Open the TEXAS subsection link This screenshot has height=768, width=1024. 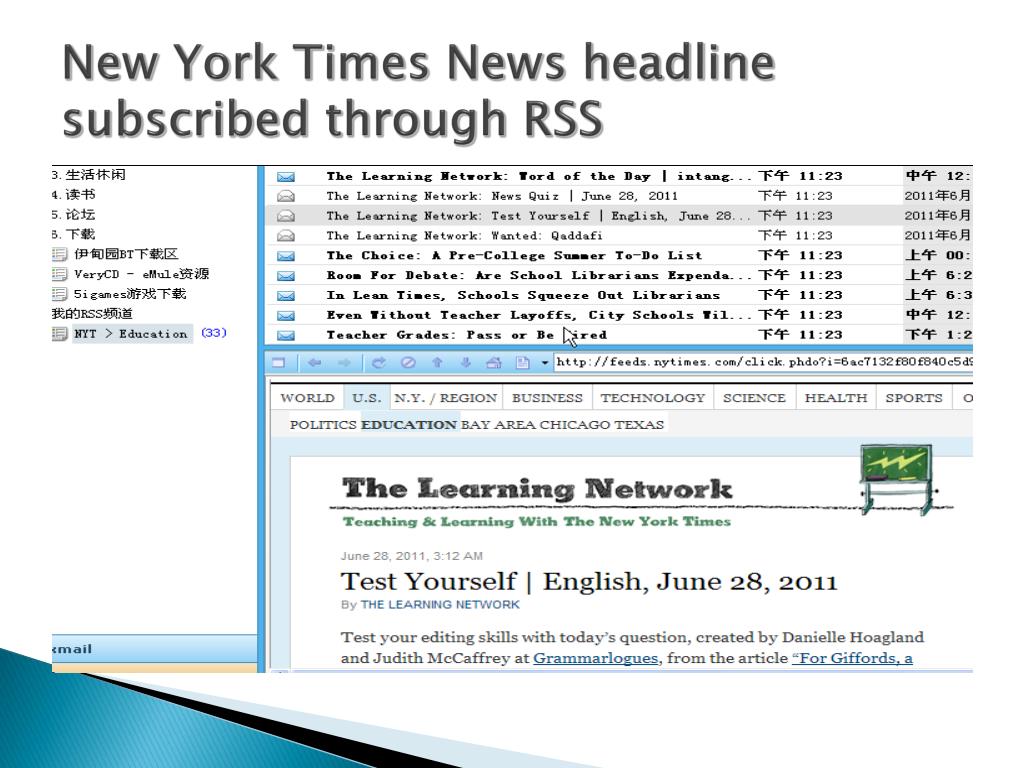[x=639, y=424]
